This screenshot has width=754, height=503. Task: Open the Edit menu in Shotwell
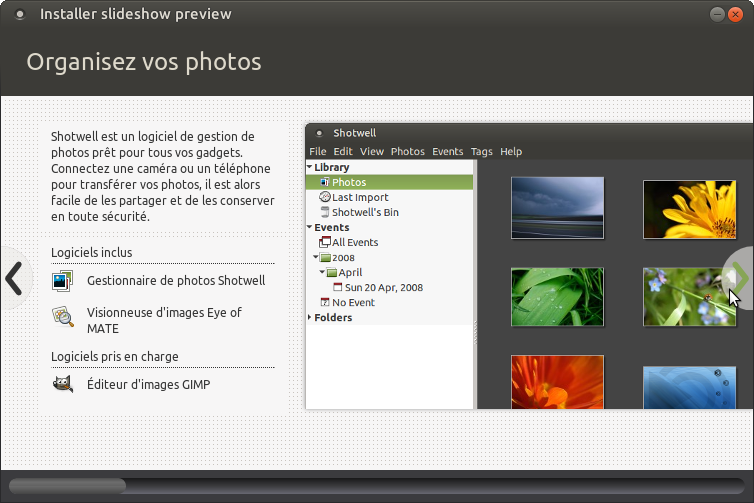pos(343,151)
